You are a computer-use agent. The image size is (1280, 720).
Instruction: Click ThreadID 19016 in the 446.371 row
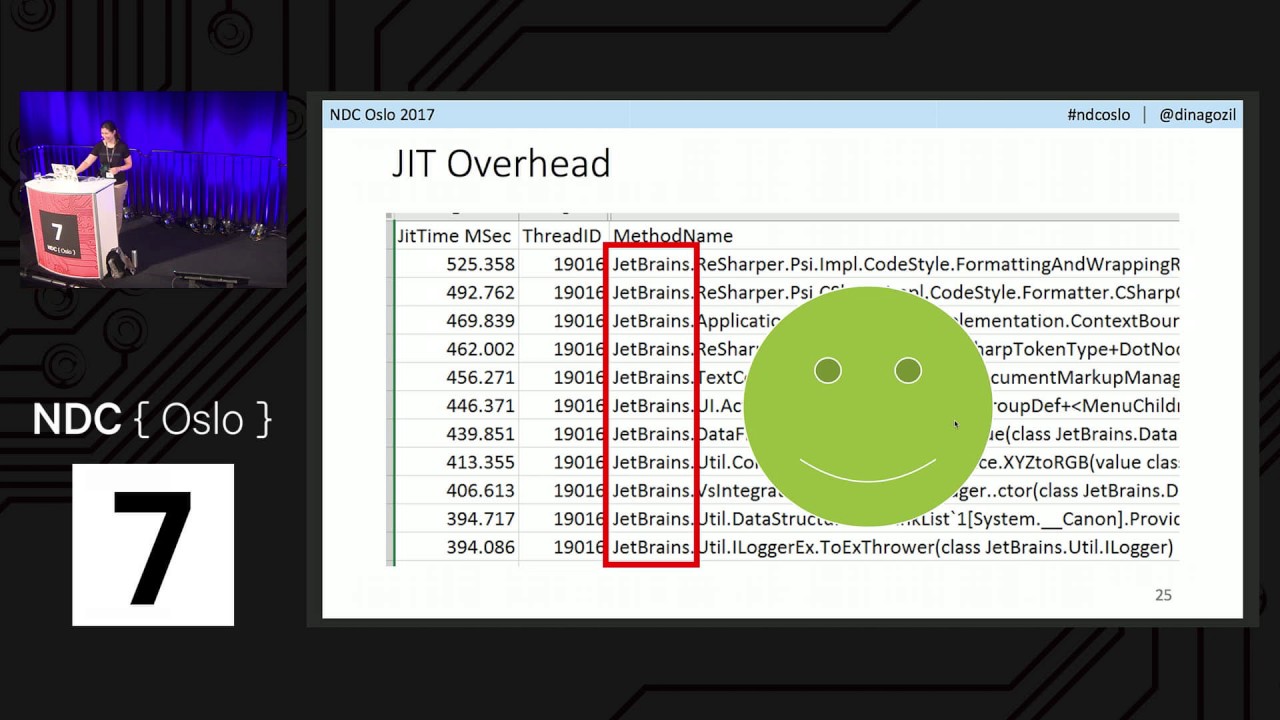[579, 406]
